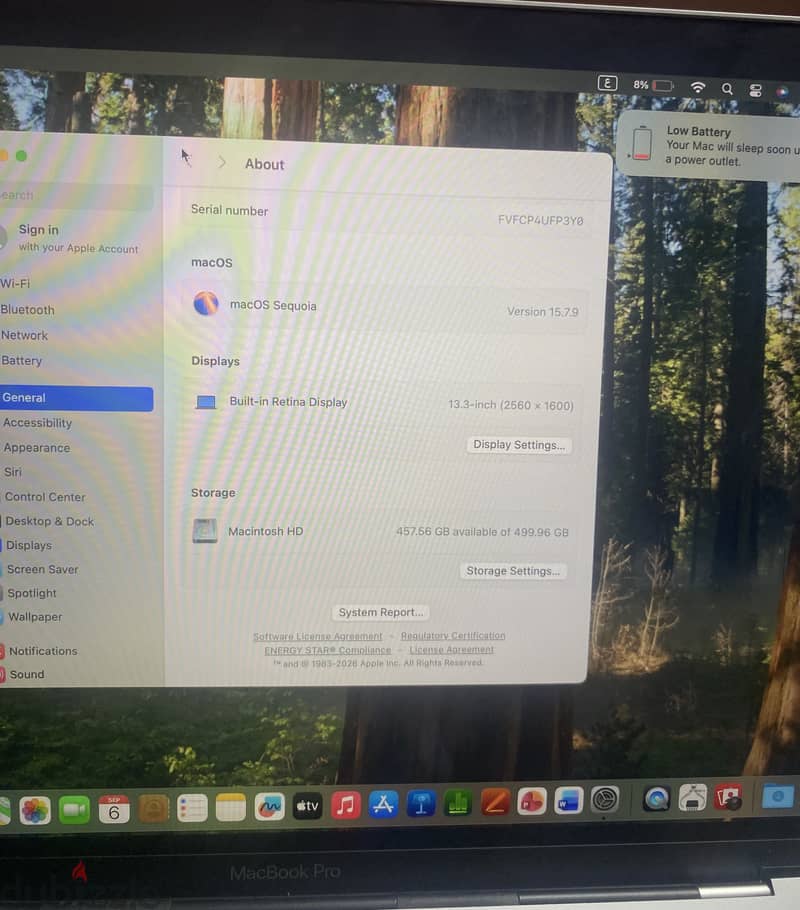Click the System Settings dock icon
Screen dimensions: 800x910
pyautogui.click(x=604, y=800)
